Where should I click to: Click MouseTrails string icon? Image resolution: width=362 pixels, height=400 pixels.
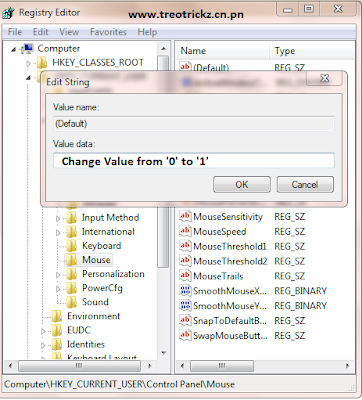point(185,276)
